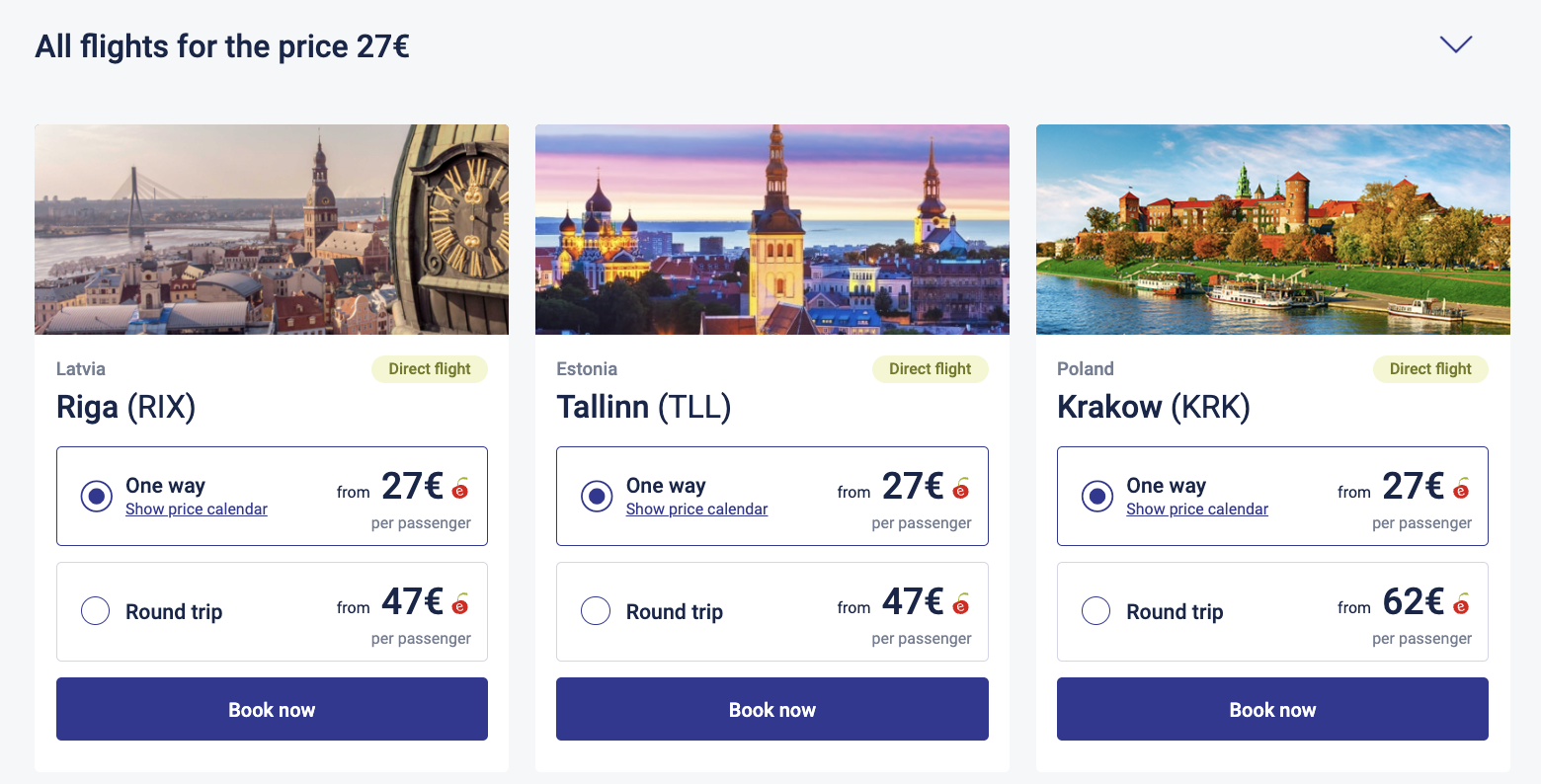Click cherry icon beside Tallinn one-way 27€
The width and height of the screenshot is (1541, 784).
click(961, 488)
